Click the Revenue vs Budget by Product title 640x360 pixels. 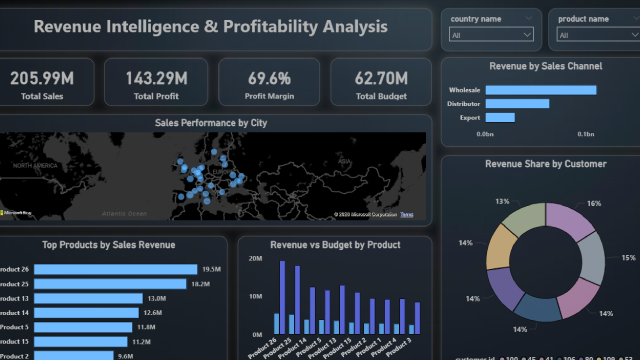click(x=335, y=245)
